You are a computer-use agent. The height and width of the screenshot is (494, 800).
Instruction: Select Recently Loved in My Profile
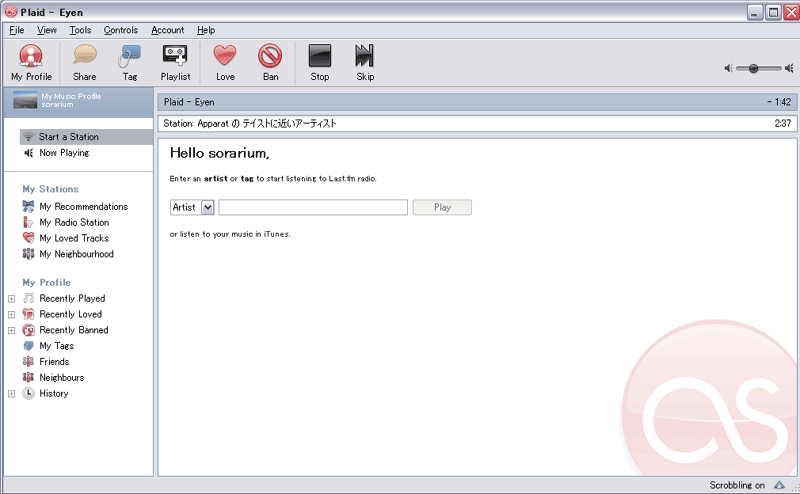coord(70,314)
